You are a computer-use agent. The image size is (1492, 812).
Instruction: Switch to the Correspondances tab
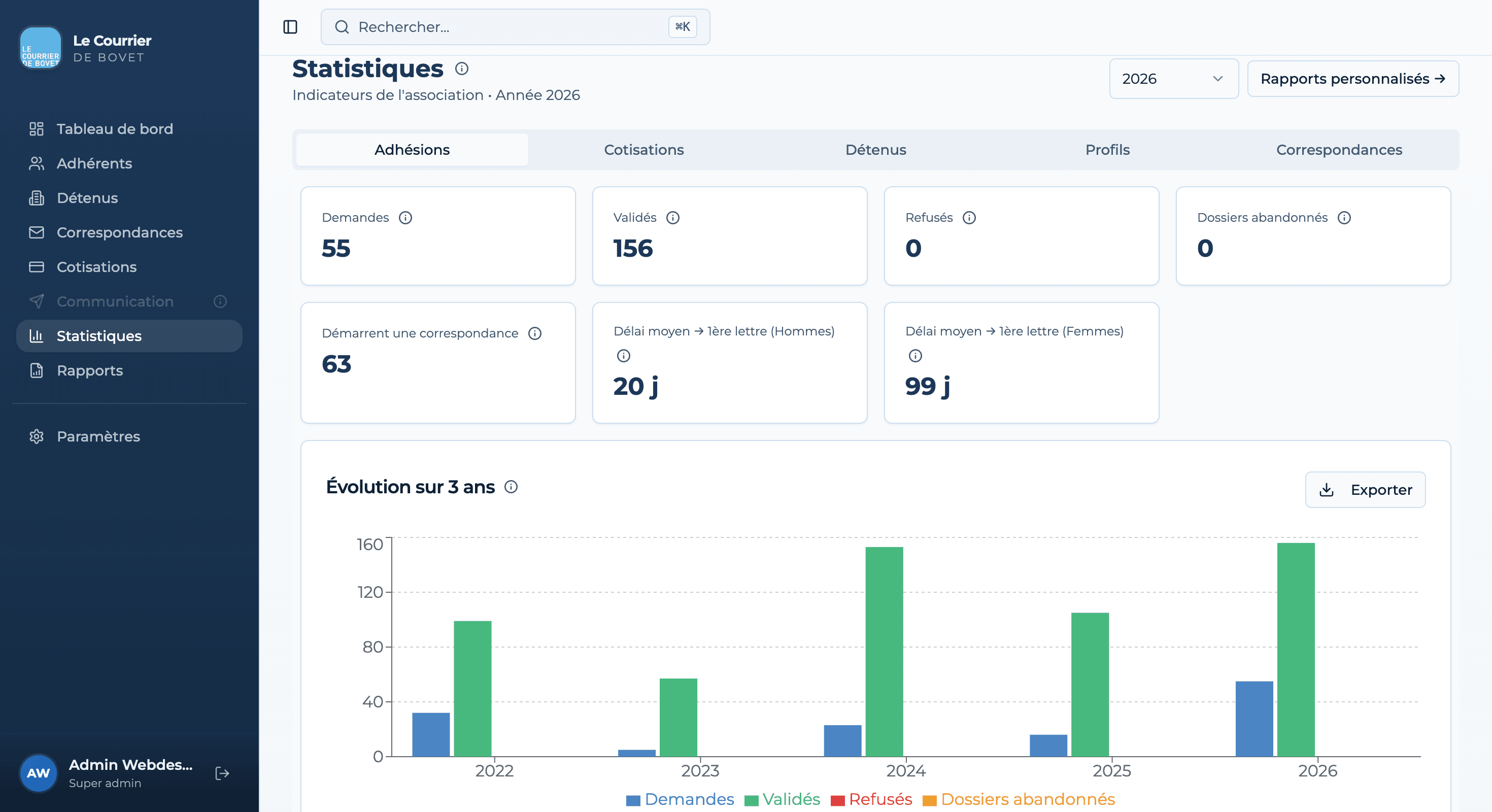click(1339, 150)
